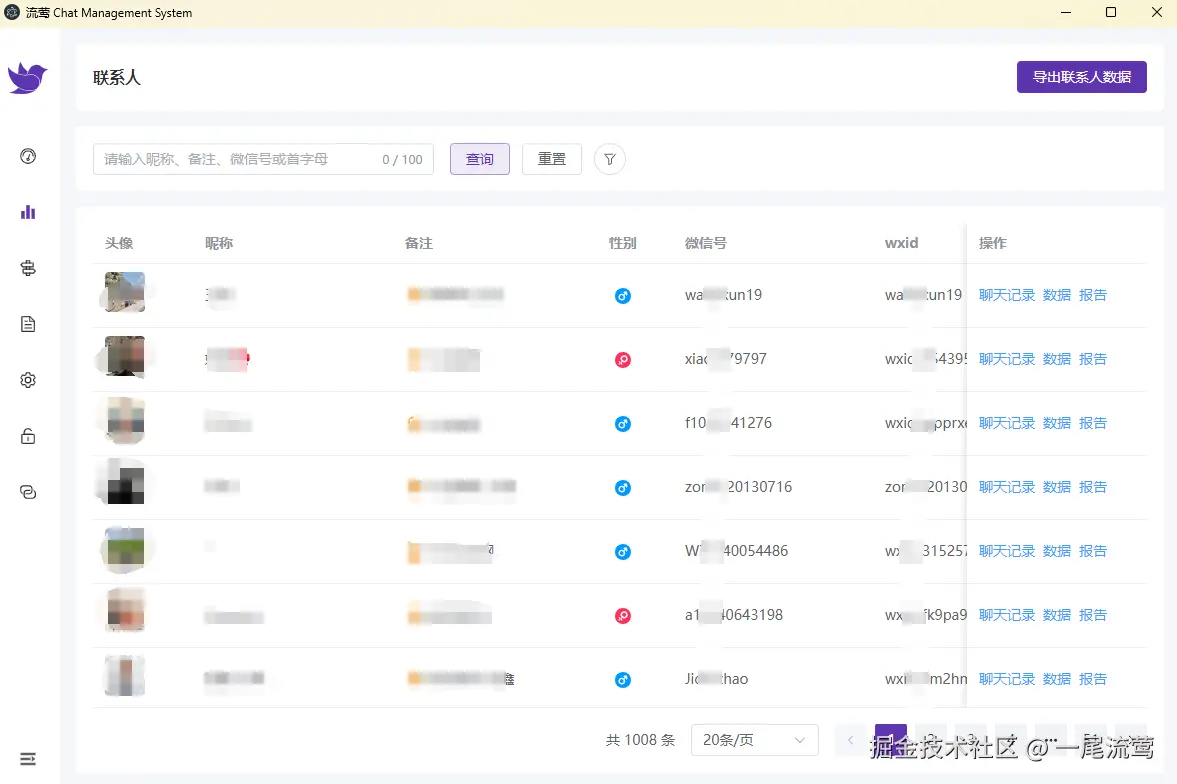Click avatar thumbnail of zor…20130716 contact
Image resolution: width=1177 pixels, height=784 pixels.
pos(125,484)
